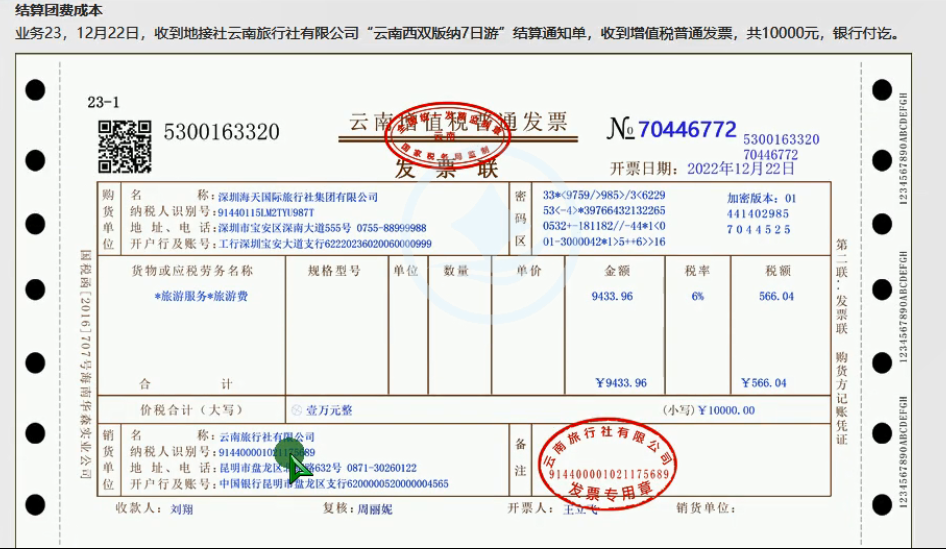Click the № symbol beside invoice number
Image resolution: width=946 pixels, height=549 pixels.
click(620, 129)
